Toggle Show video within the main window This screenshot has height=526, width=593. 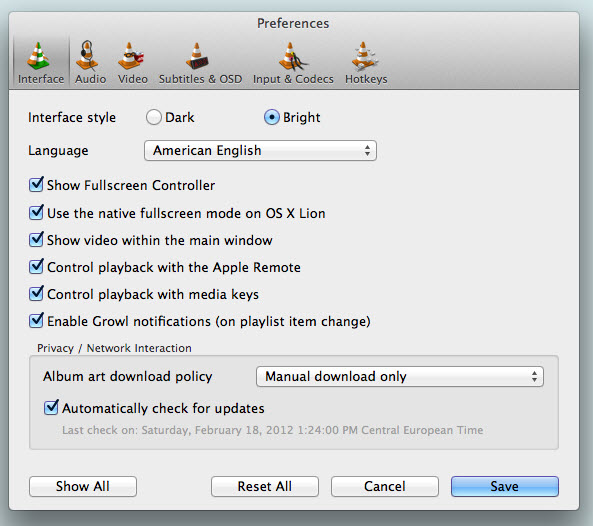point(36,239)
